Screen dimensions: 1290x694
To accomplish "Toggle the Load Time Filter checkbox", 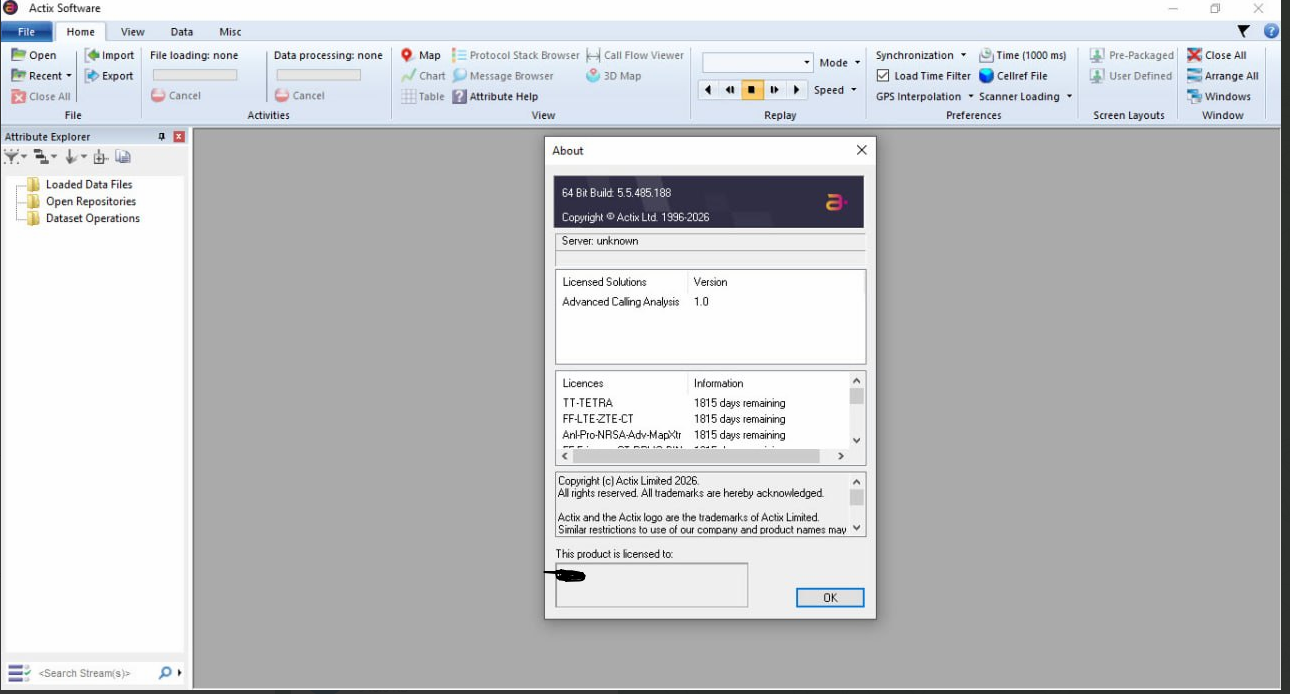I will pos(883,76).
